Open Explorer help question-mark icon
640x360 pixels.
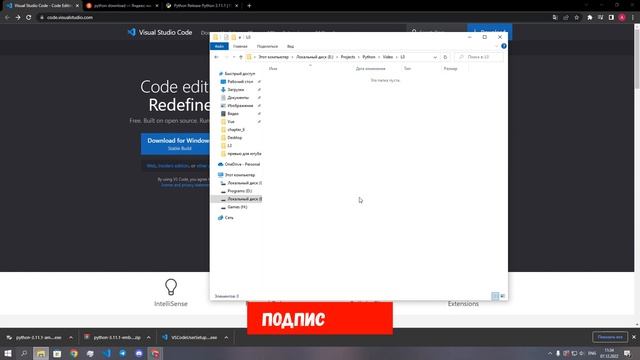tap(504, 46)
